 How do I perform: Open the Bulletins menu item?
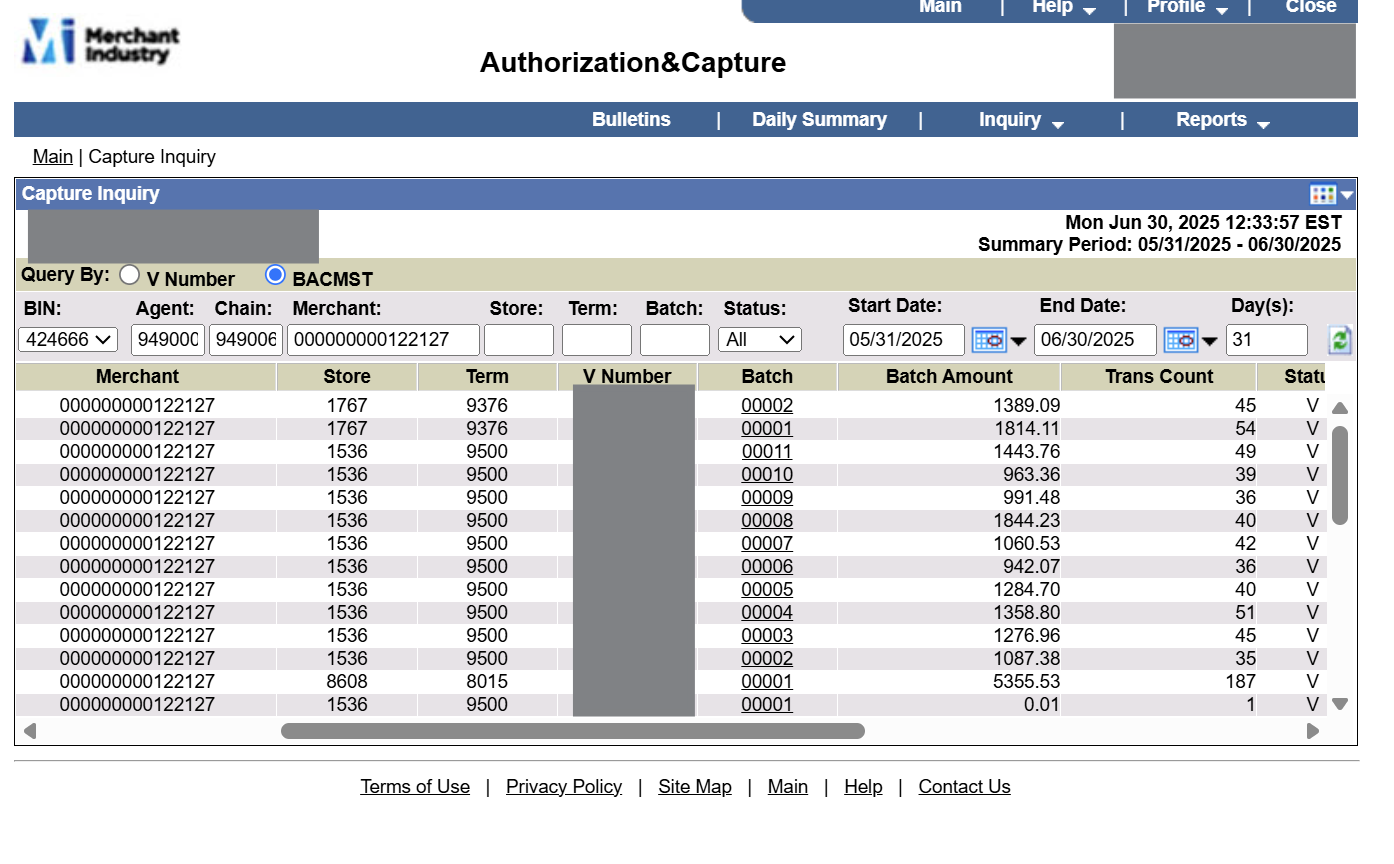pyautogui.click(x=631, y=120)
